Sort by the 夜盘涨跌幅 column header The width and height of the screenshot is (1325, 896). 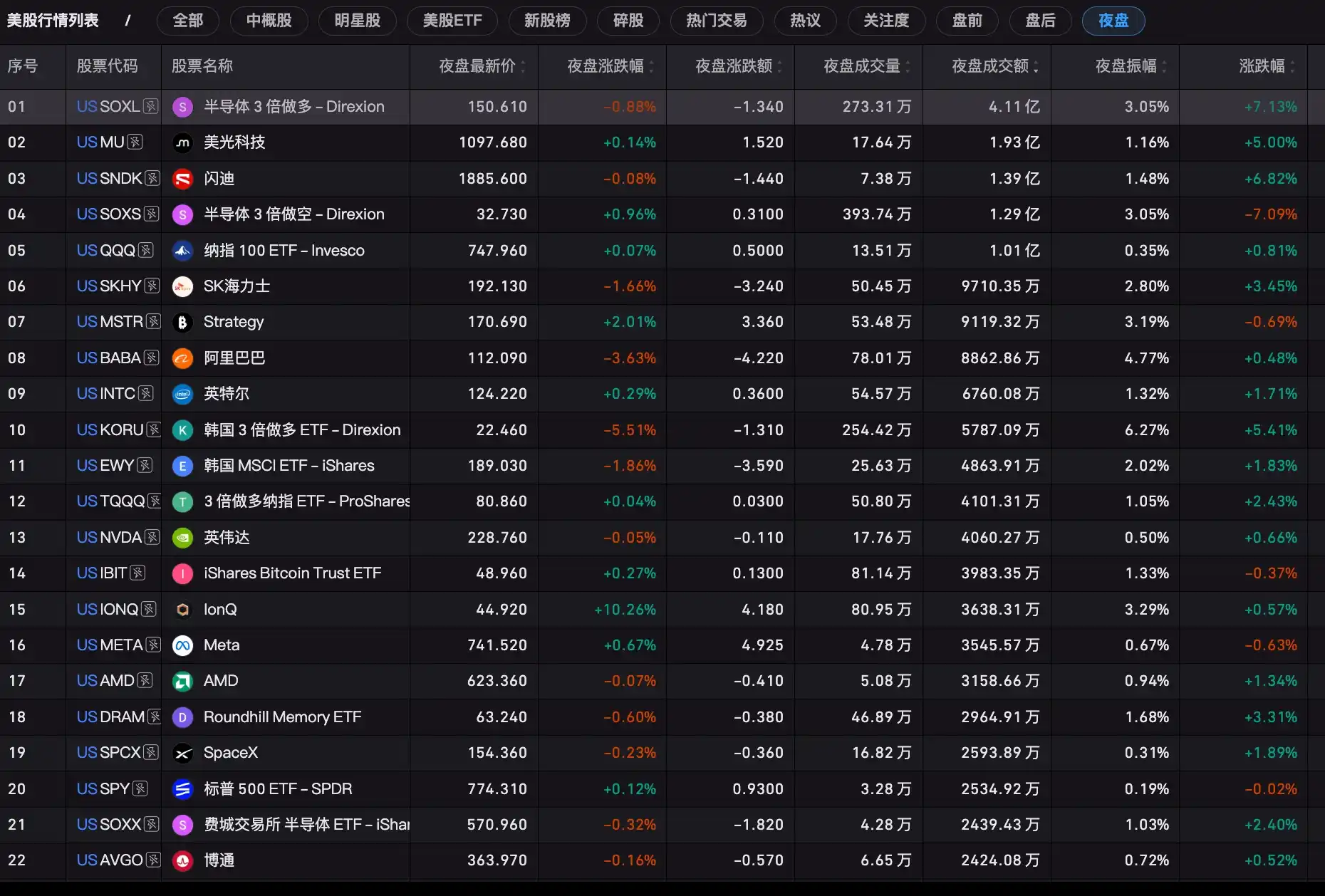click(610, 66)
